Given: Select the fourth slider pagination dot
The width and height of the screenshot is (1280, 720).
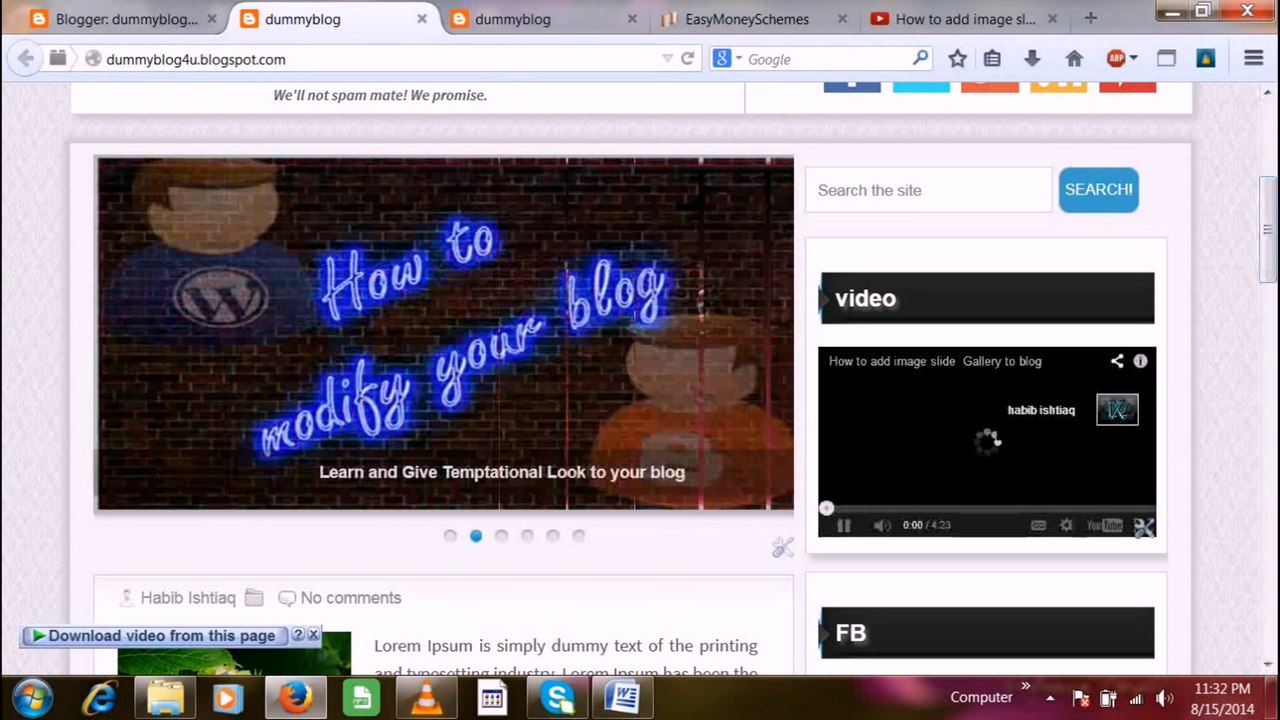Looking at the screenshot, I should pos(527,536).
